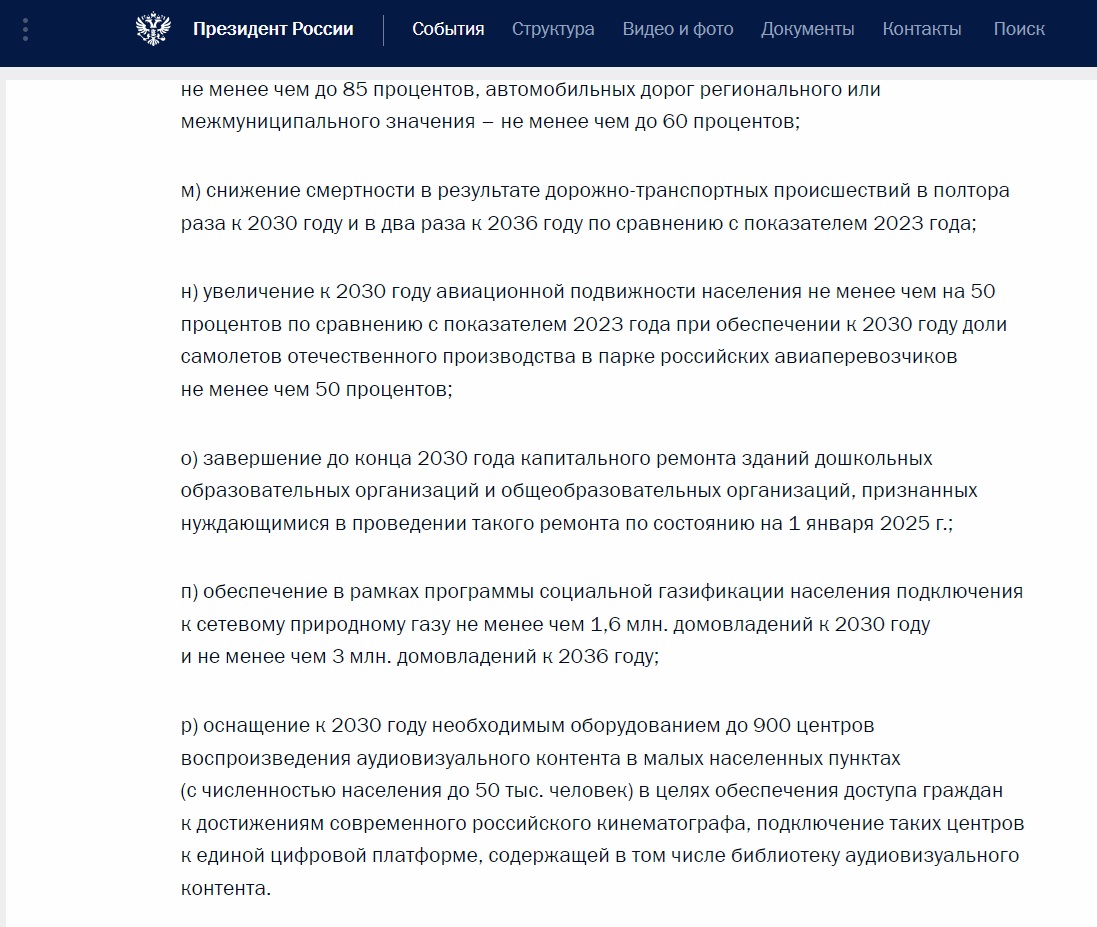The height and width of the screenshot is (927, 1097).
Task: Open the three-dot menu in top-left corner
Action: click(25, 28)
